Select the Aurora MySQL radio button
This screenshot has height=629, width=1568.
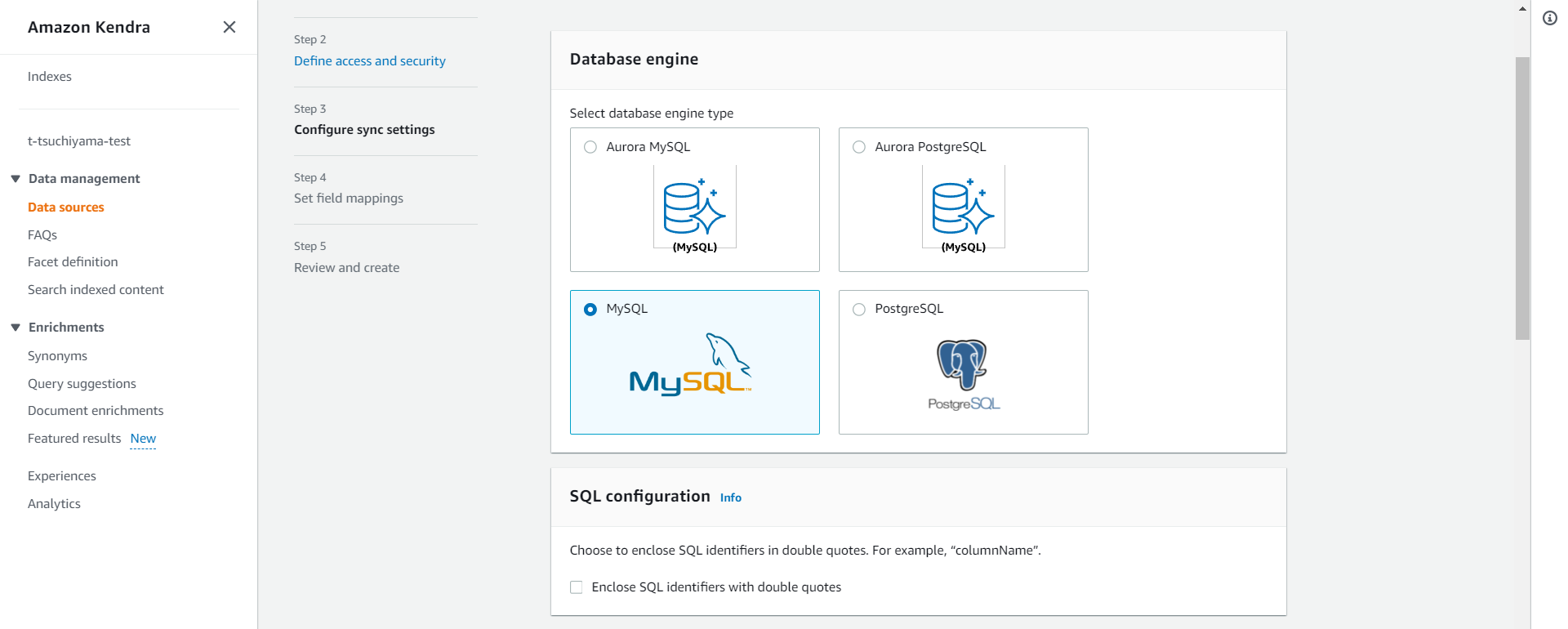(590, 147)
